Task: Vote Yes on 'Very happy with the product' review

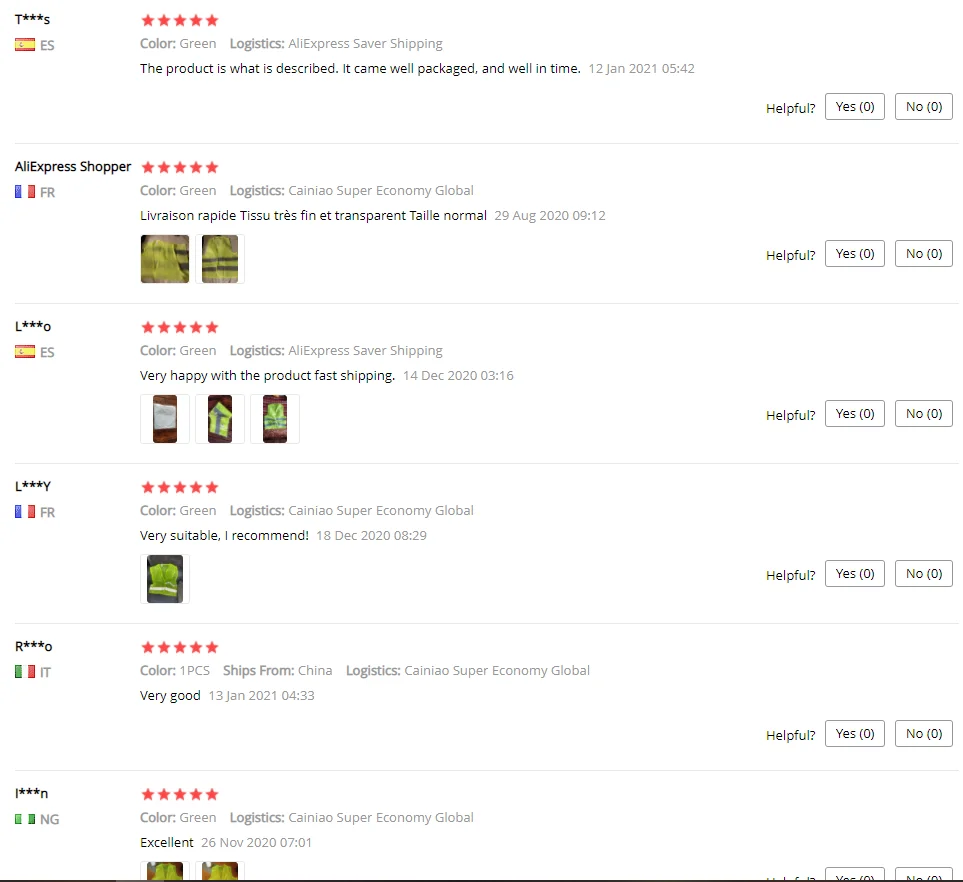Action: pyautogui.click(x=854, y=413)
